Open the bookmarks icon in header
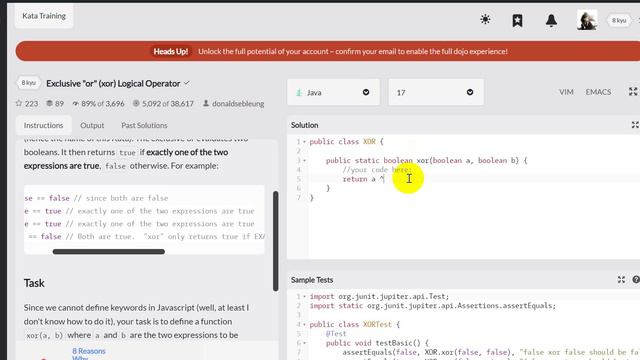The width and height of the screenshot is (640, 360). tap(518, 20)
